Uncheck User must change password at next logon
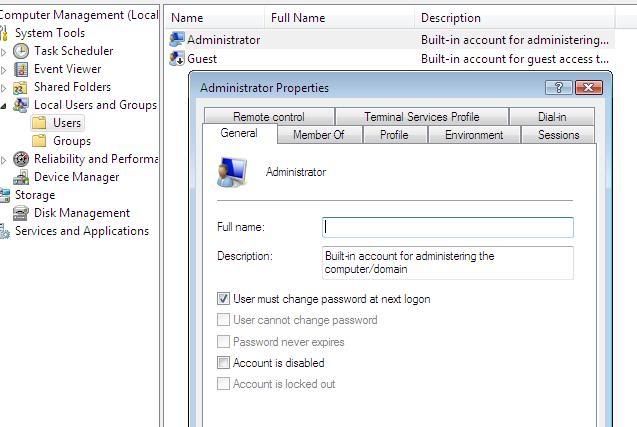 (223, 299)
